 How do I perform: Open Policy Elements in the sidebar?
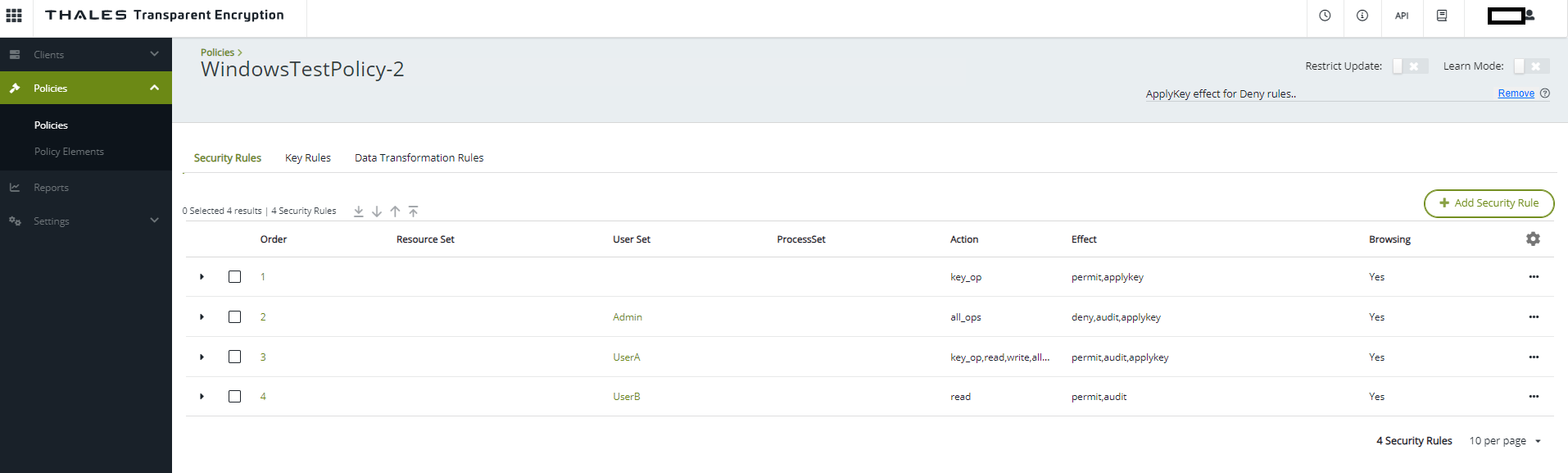(69, 152)
